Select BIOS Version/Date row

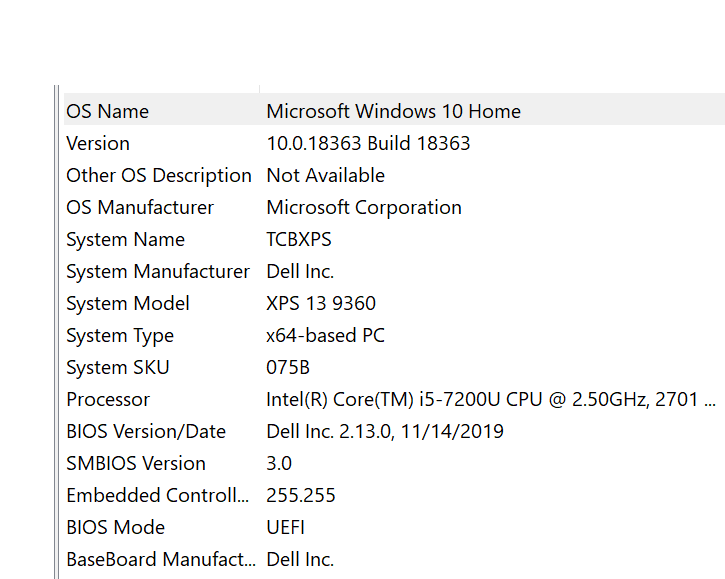(x=146, y=431)
